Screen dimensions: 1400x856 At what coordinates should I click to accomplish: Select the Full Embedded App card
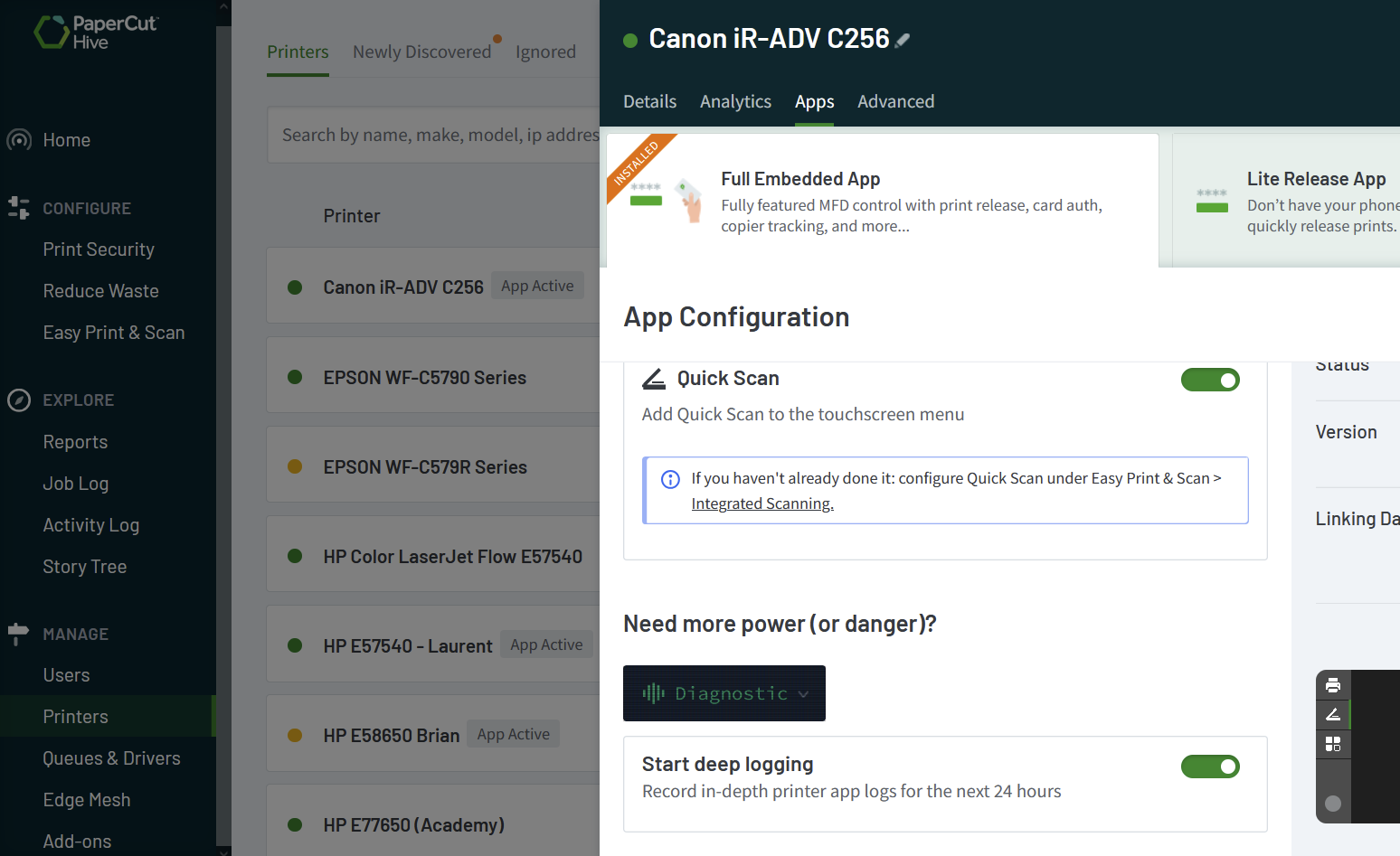point(883,201)
